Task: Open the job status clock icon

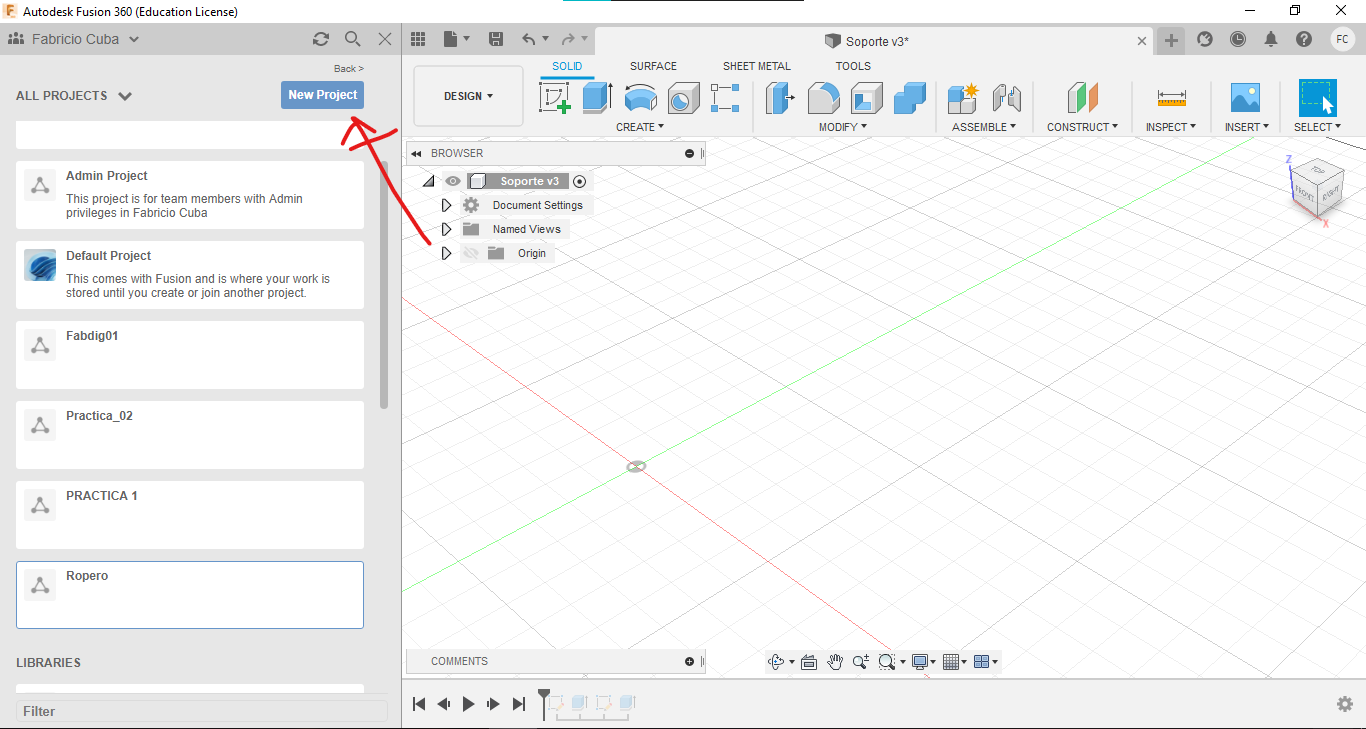Action: click(x=1238, y=39)
